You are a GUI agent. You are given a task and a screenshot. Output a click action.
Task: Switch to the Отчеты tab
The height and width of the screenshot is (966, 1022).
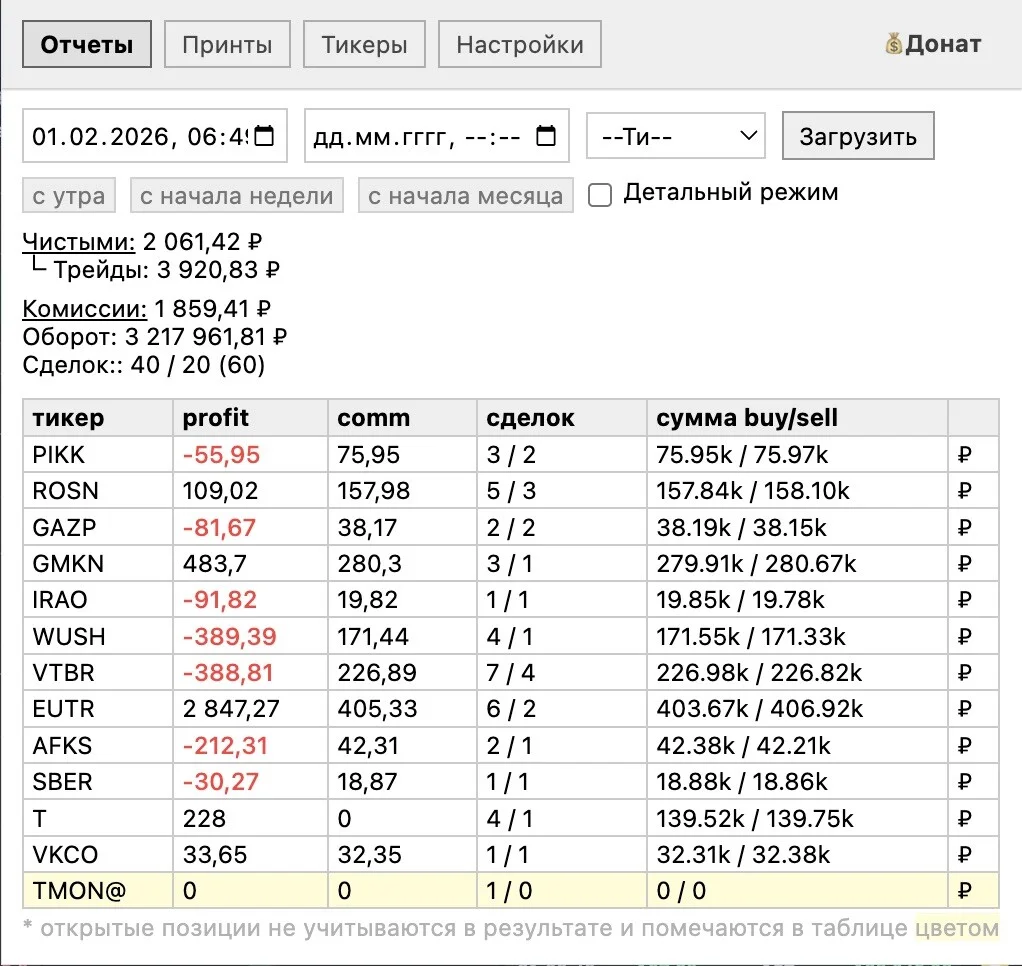(x=87, y=44)
